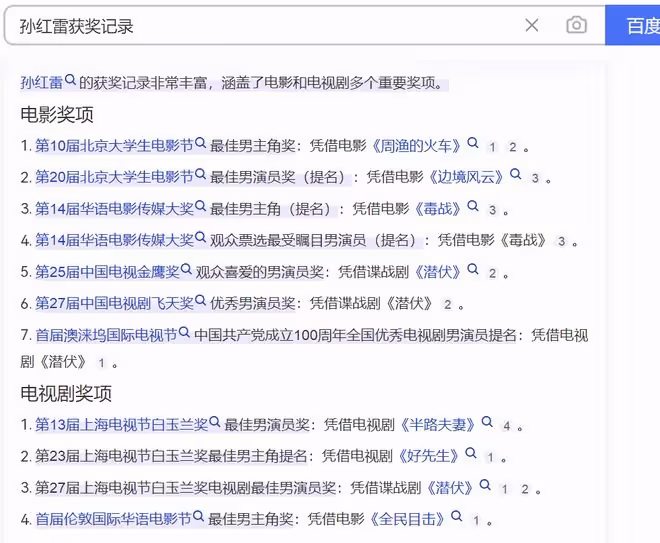Open citation 1 on the 第27届白玉兰奖 line

(504, 489)
